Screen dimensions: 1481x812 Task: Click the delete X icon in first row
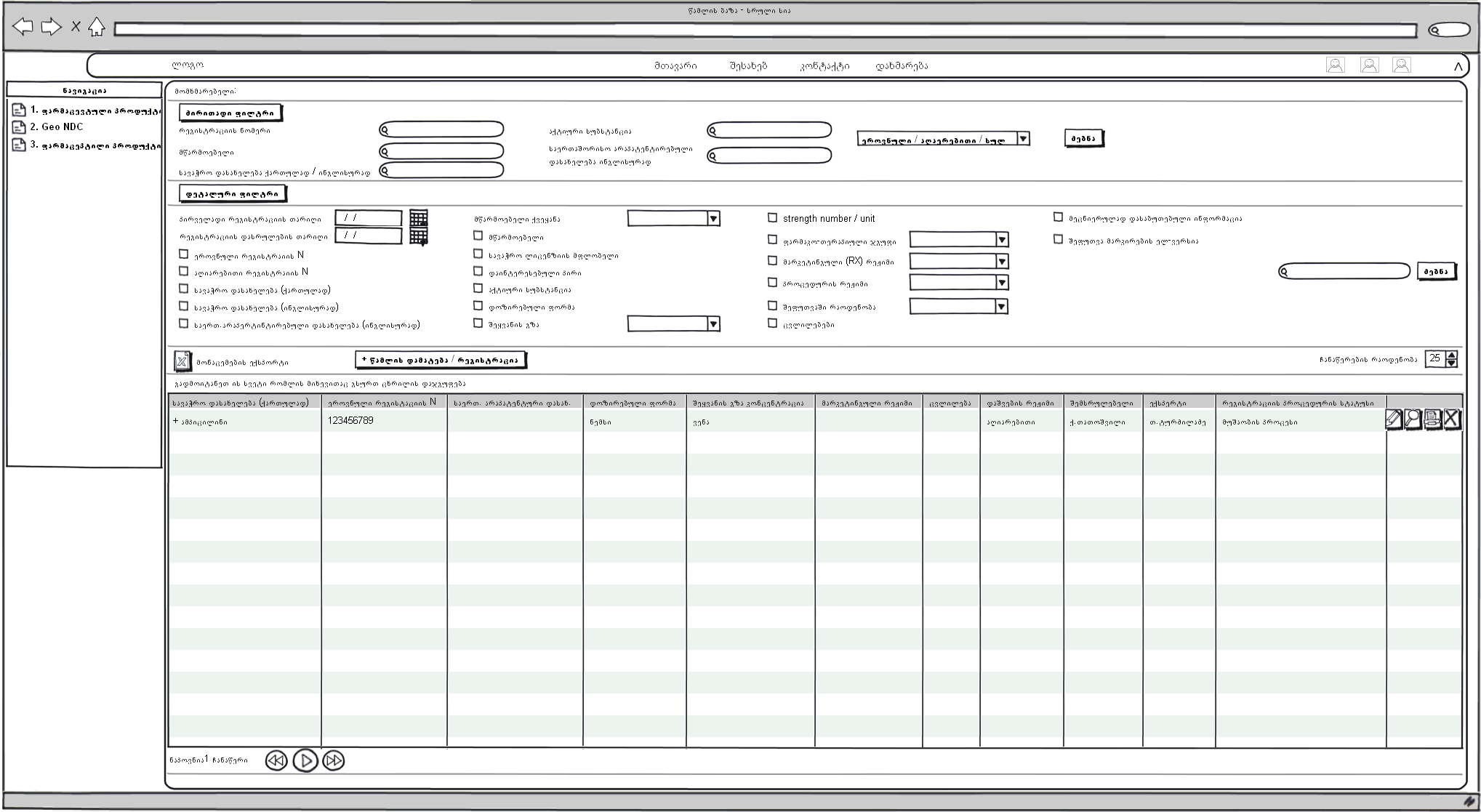tap(1451, 419)
